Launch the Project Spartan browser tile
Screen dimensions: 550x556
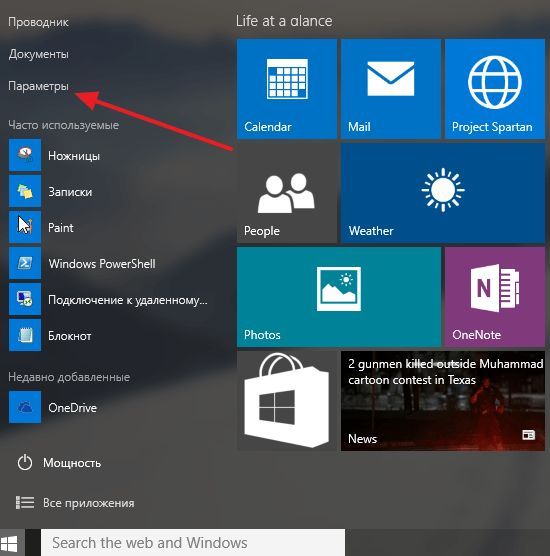[x=495, y=88]
